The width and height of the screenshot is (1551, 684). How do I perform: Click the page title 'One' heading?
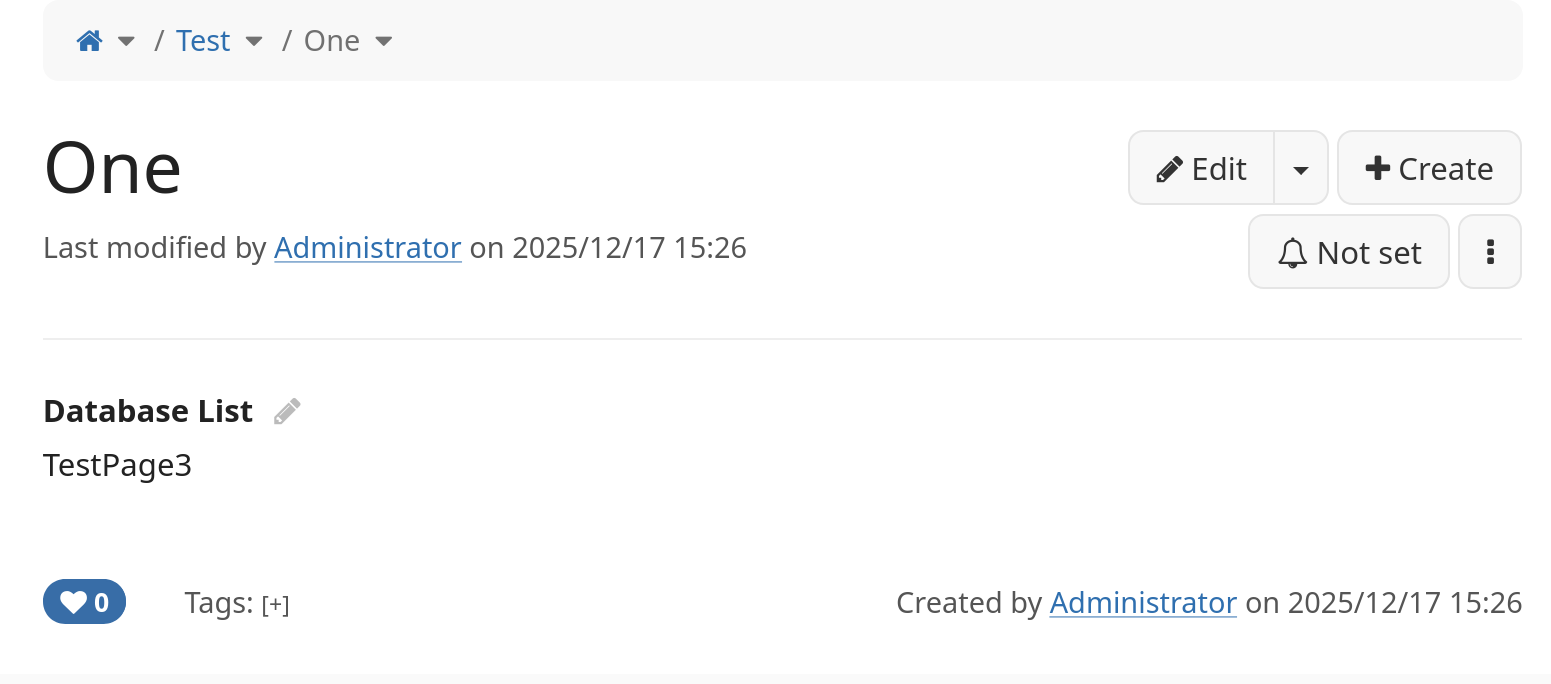coord(113,168)
